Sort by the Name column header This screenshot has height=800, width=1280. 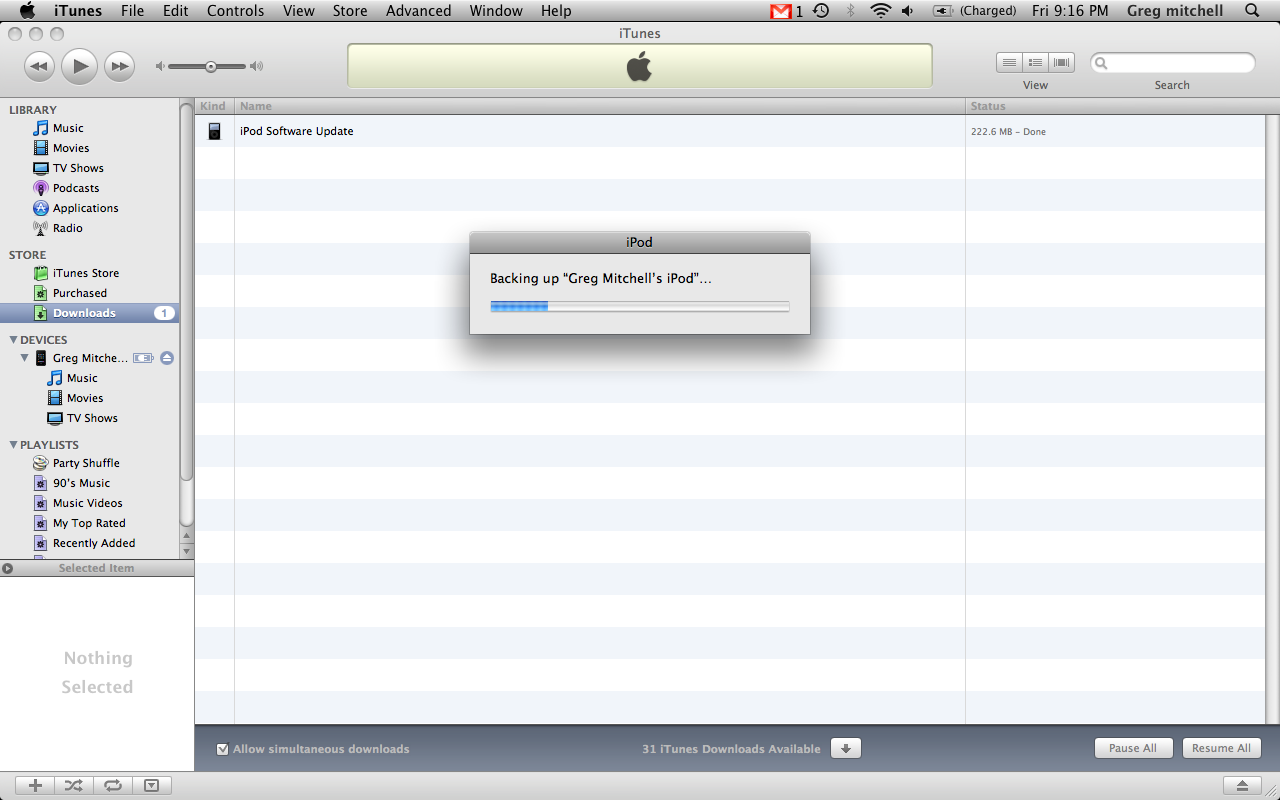coord(600,106)
